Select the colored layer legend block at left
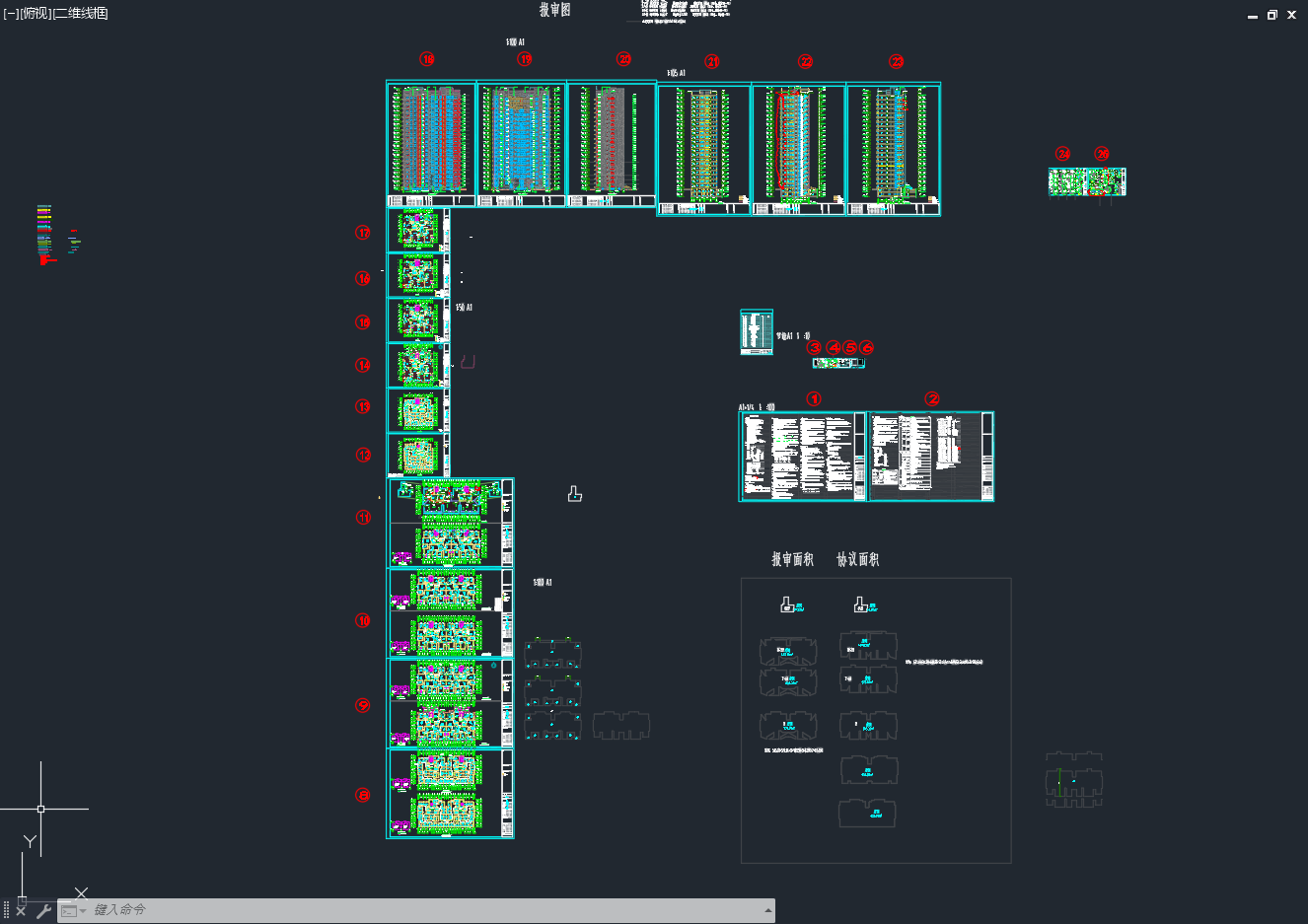Viewport: 1308px width, 924px height. [45, 234]
